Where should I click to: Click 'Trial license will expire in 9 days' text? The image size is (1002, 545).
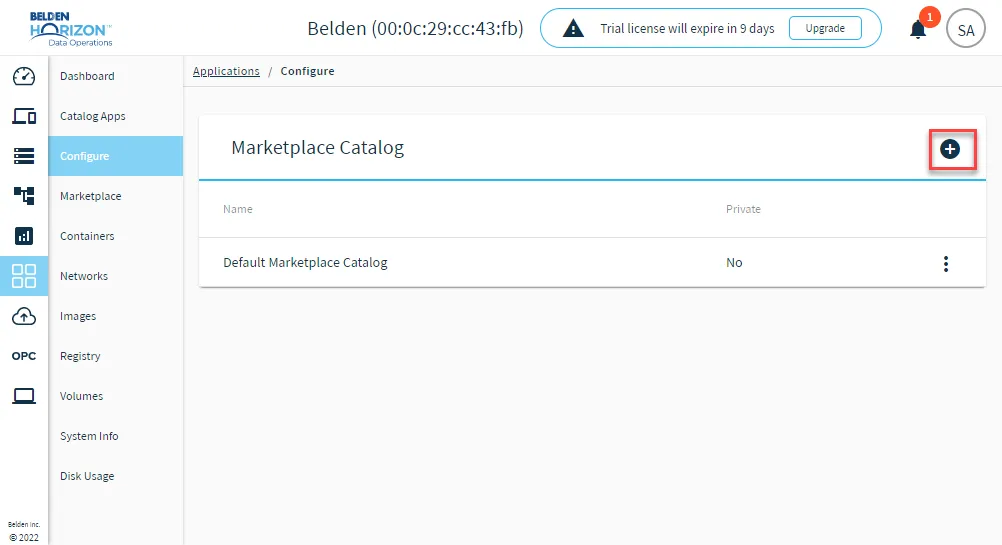click(x=687, y=29)
